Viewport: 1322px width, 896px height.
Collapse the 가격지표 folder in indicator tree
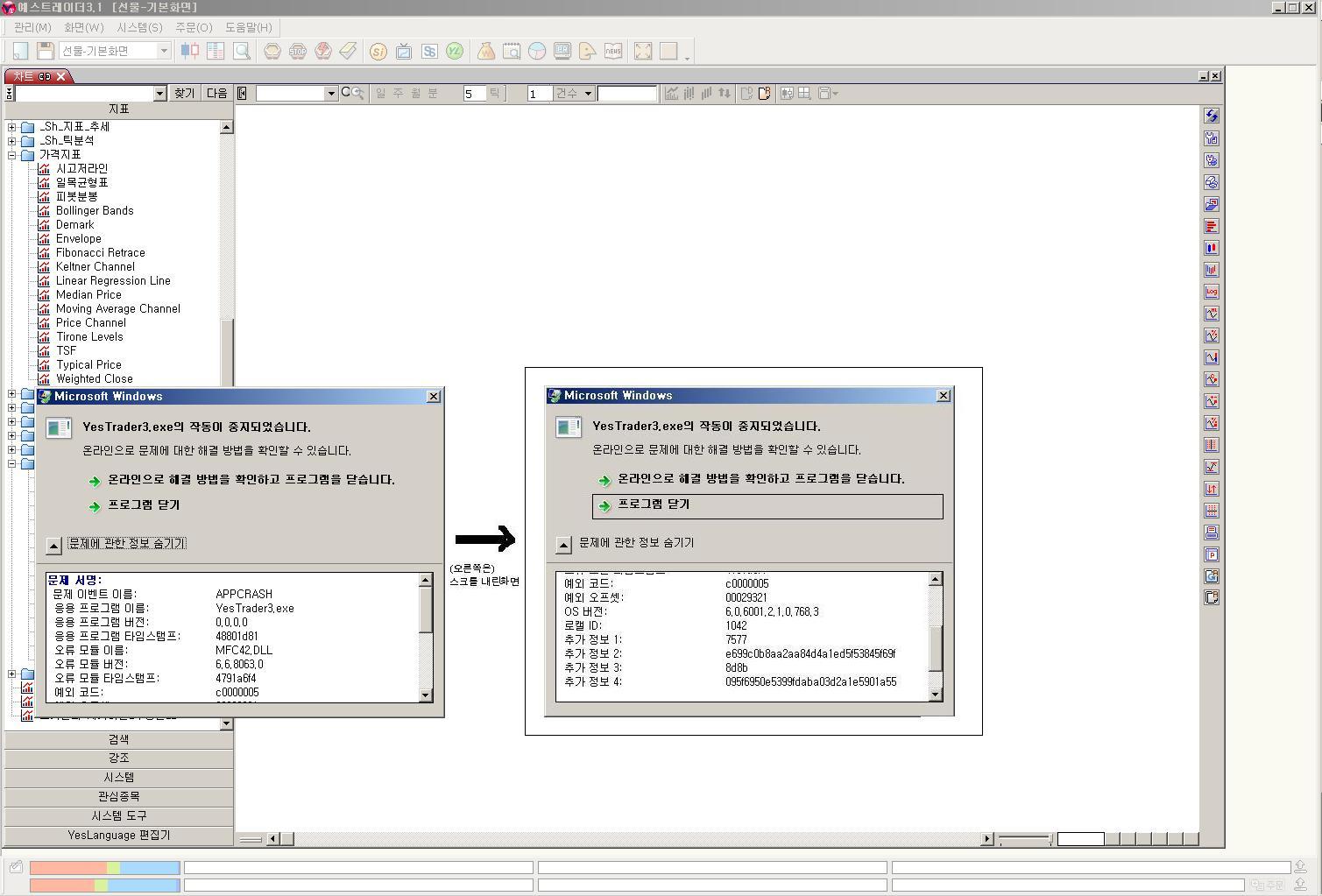pos(12,155)
